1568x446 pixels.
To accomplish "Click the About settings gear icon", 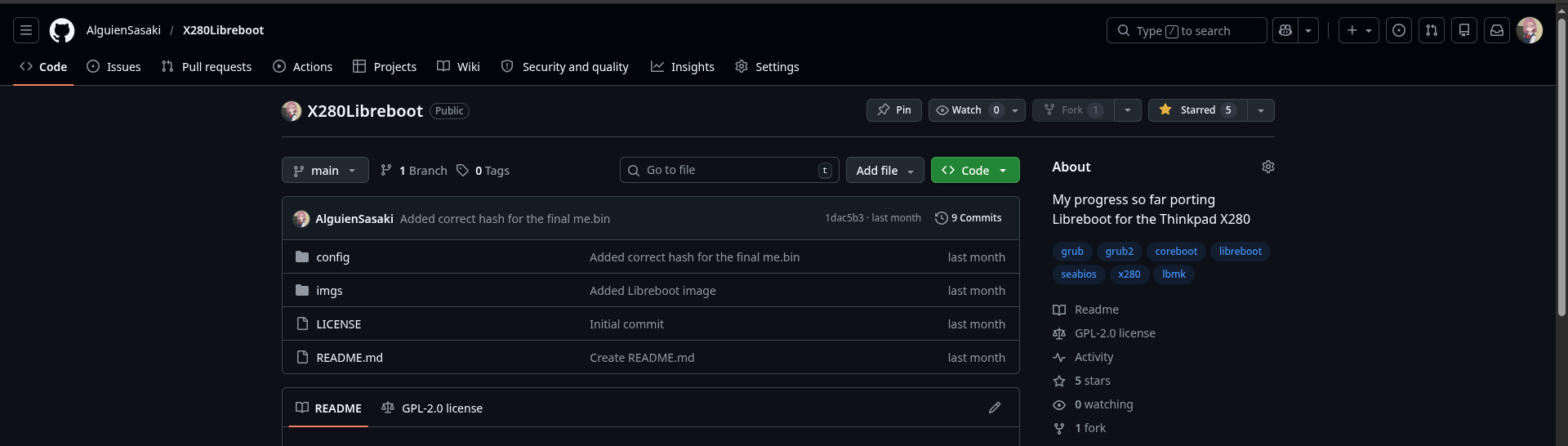I will [1268, 167].
